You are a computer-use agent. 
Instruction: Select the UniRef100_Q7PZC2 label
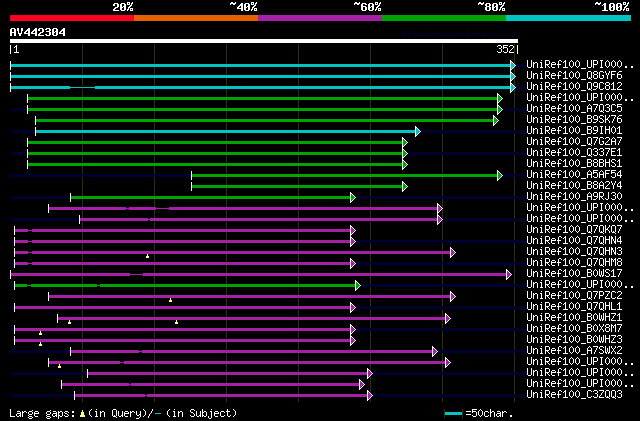574,296
